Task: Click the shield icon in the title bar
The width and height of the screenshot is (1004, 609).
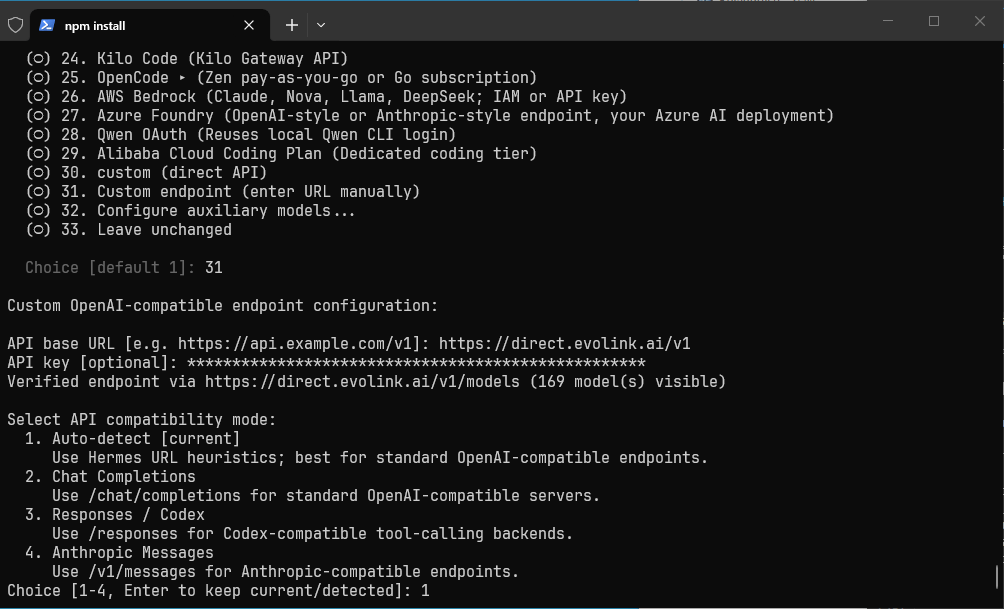Action: point(15,25)
